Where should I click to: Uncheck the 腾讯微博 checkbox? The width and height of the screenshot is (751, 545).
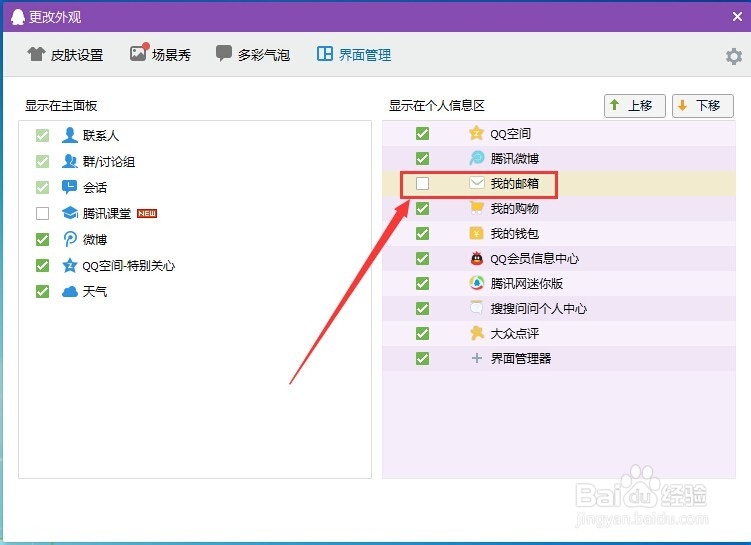coord(422,158)
